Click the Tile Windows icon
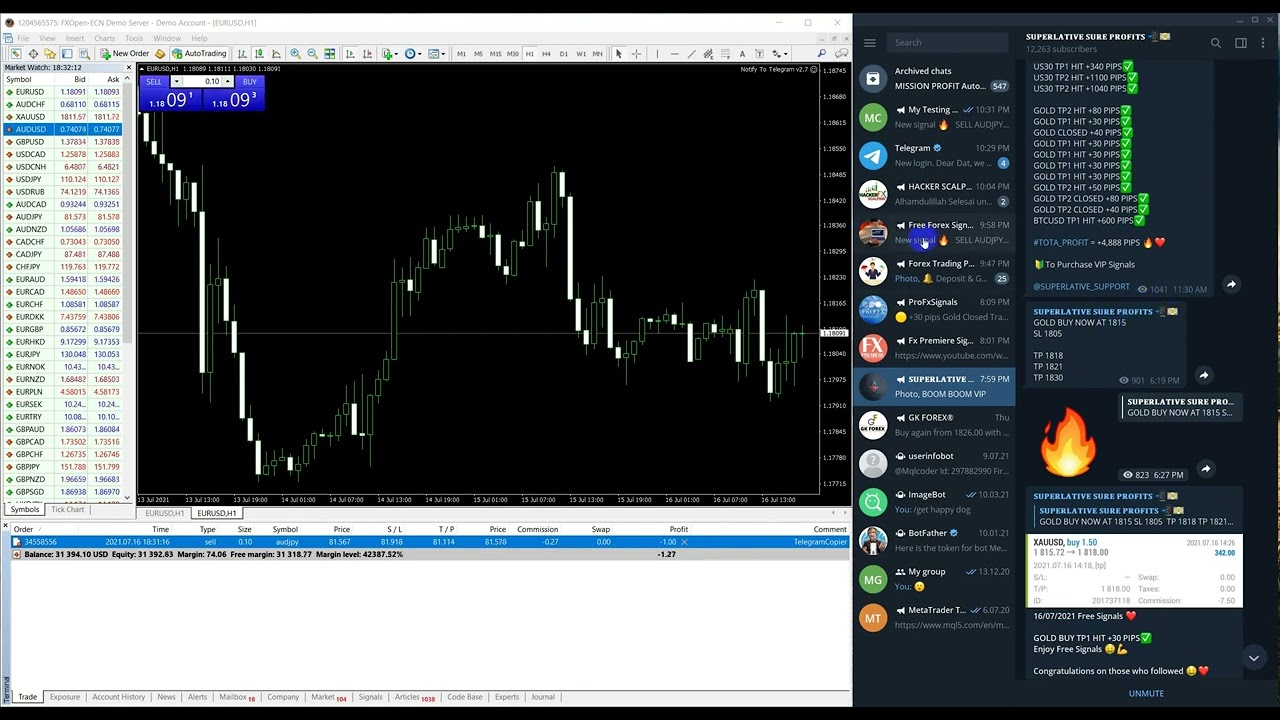This screenshot has width=1280, height=720. [329, 53]
